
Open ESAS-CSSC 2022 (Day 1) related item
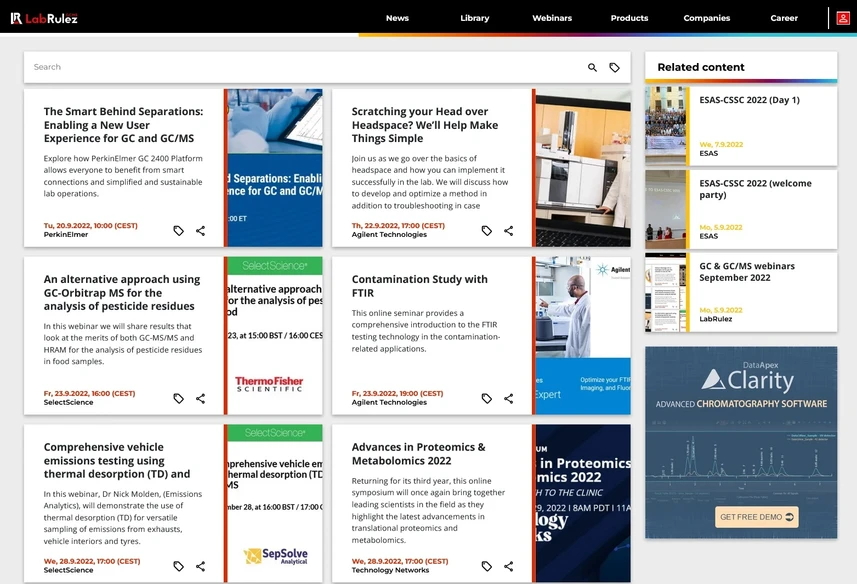click(749, 100)
